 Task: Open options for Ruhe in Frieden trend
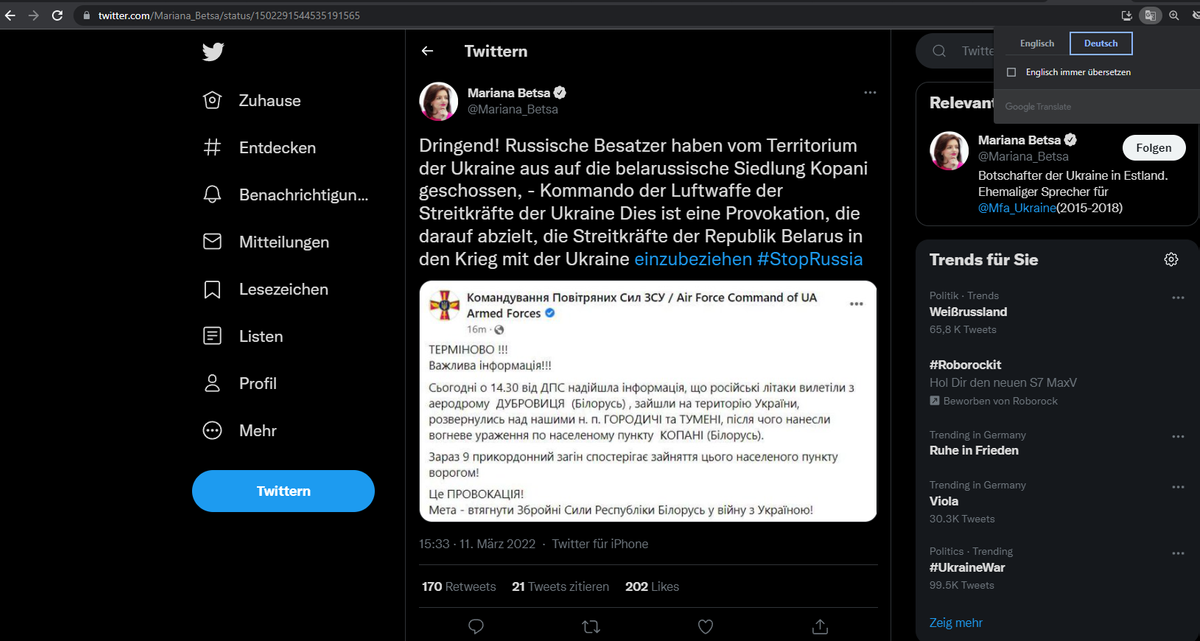coord(1177,436)
